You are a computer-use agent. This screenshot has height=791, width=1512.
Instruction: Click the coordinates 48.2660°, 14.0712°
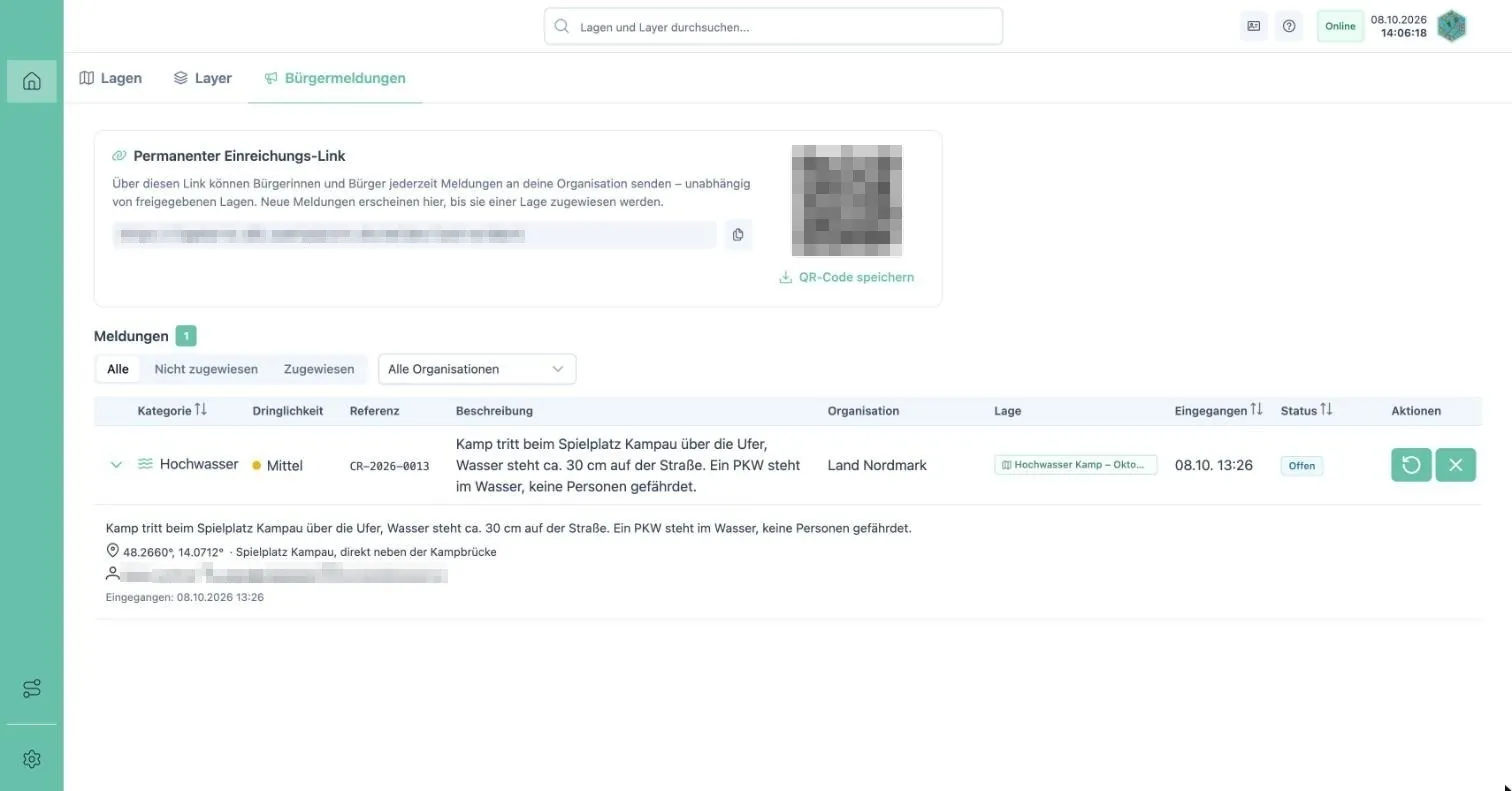(x=173, y=552)
